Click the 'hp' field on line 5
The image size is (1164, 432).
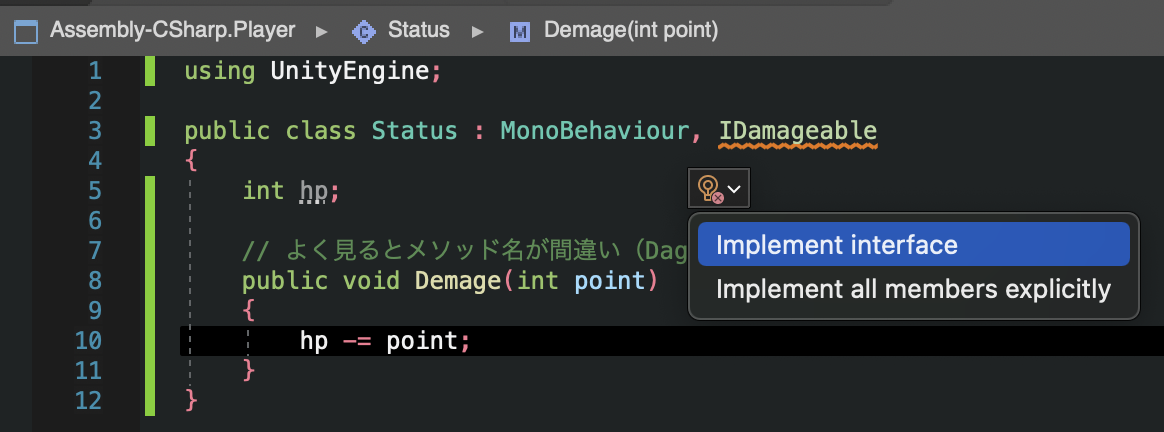(x=314, y=192)
